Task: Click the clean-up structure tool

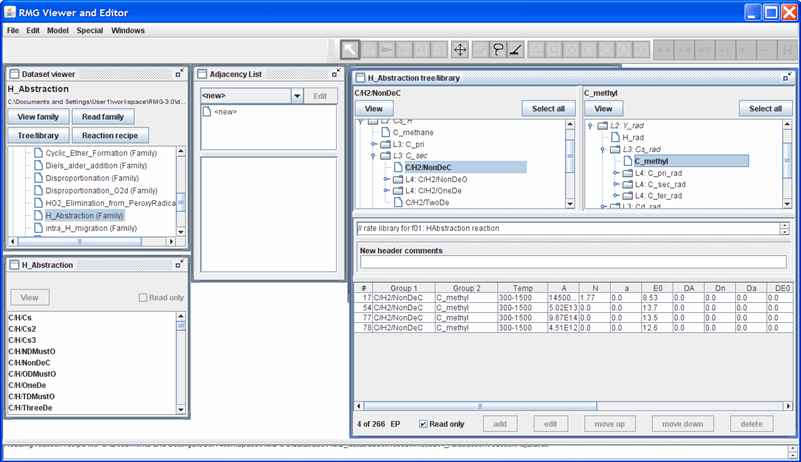Action: tap(515, 50)
